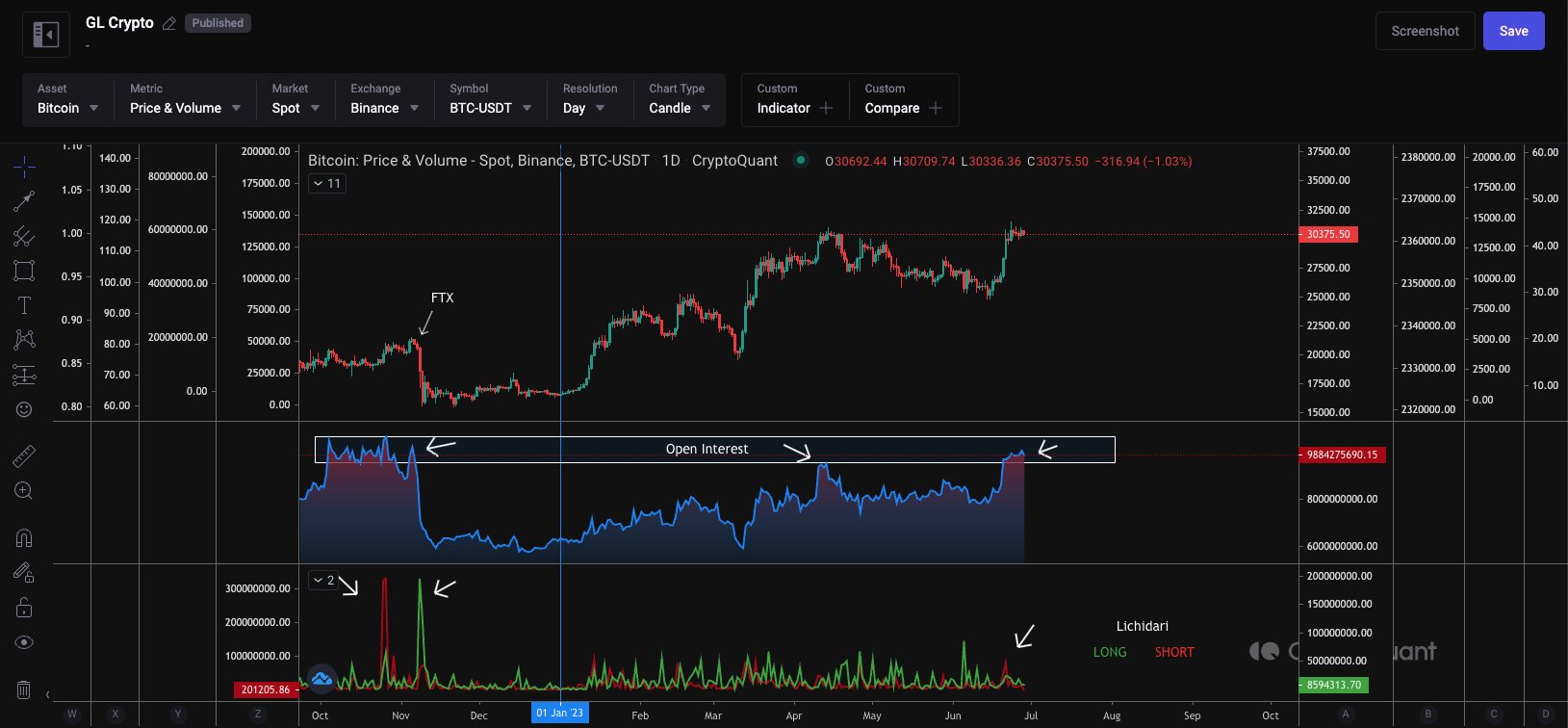This screenshot has height=728, width=1568.
Task: Toggle lock all drawing tools
Action: pos(24,608)
